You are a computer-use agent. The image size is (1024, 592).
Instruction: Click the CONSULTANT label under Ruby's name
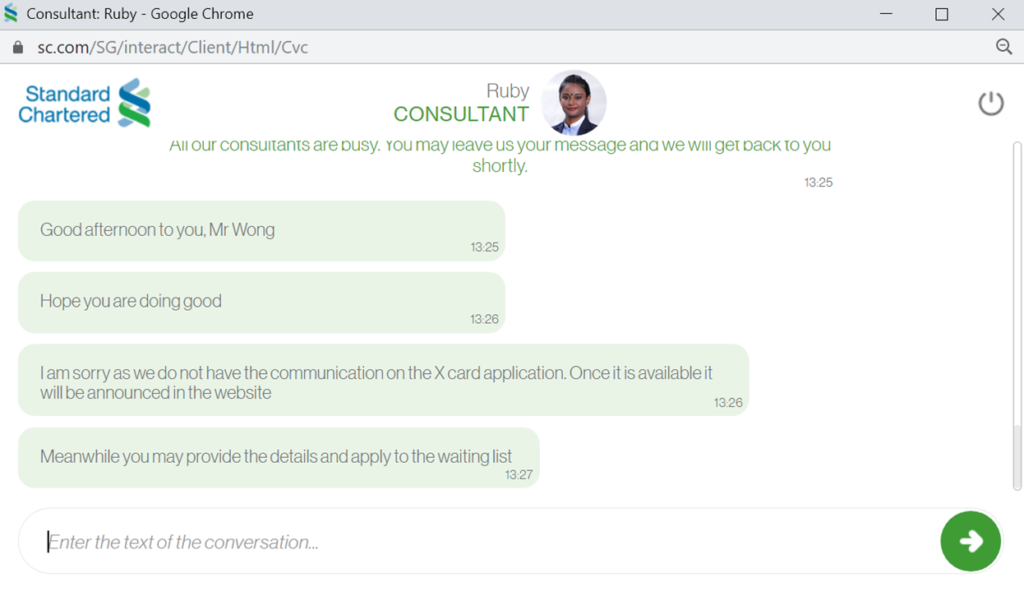tap(461, 114)
